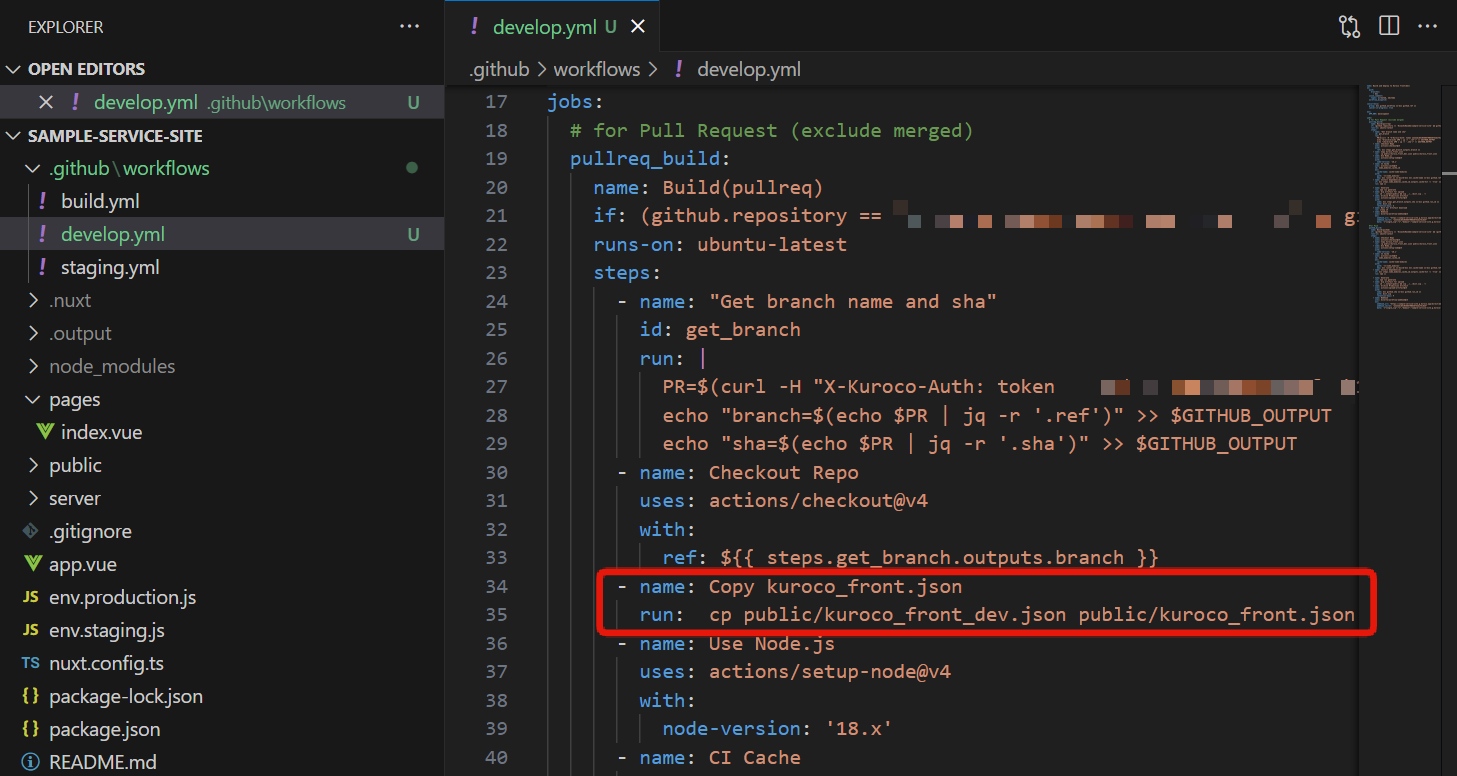Click the JS icon beside env.staging.js
The width and height of the screenshot is (1457, 776).
[30, 631]
